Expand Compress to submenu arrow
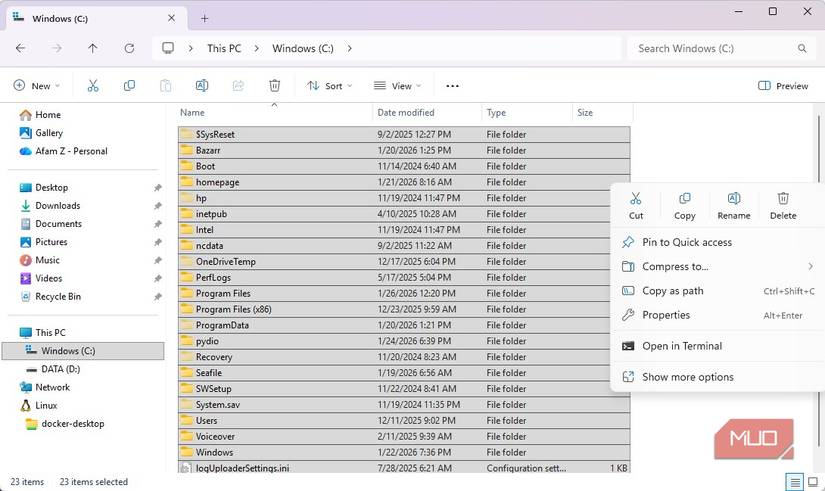The width and height of the screenshot is (825, 491). [x=810, y=266]
